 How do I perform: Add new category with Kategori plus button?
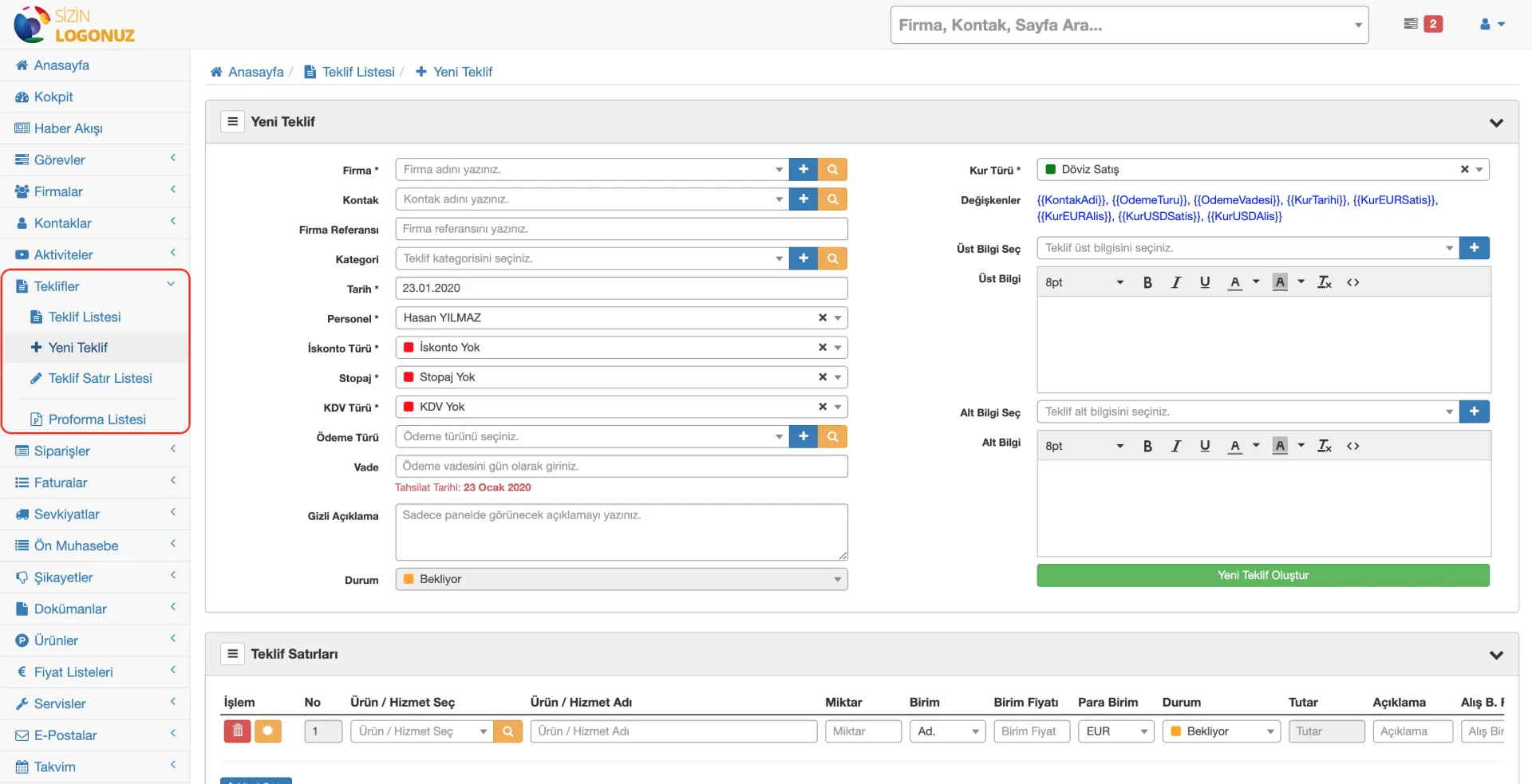[804, 258]
